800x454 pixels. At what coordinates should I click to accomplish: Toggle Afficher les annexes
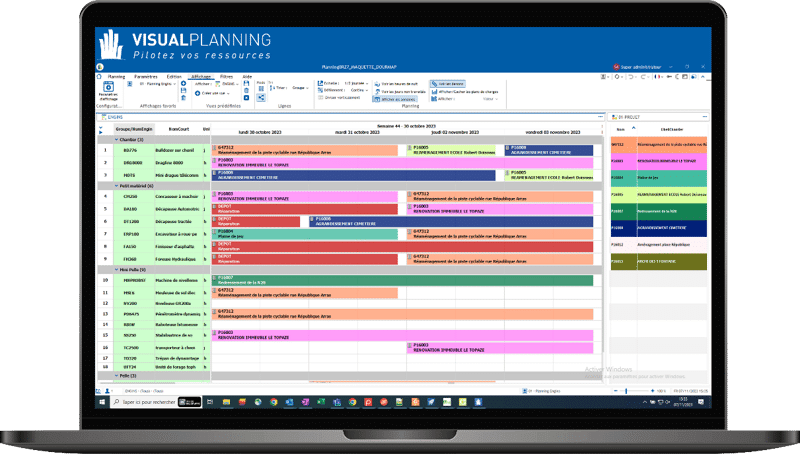tap(395, 99)
